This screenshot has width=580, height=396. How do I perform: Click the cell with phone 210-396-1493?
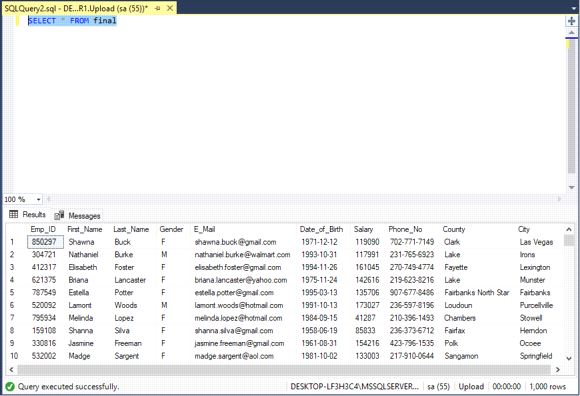412,318
